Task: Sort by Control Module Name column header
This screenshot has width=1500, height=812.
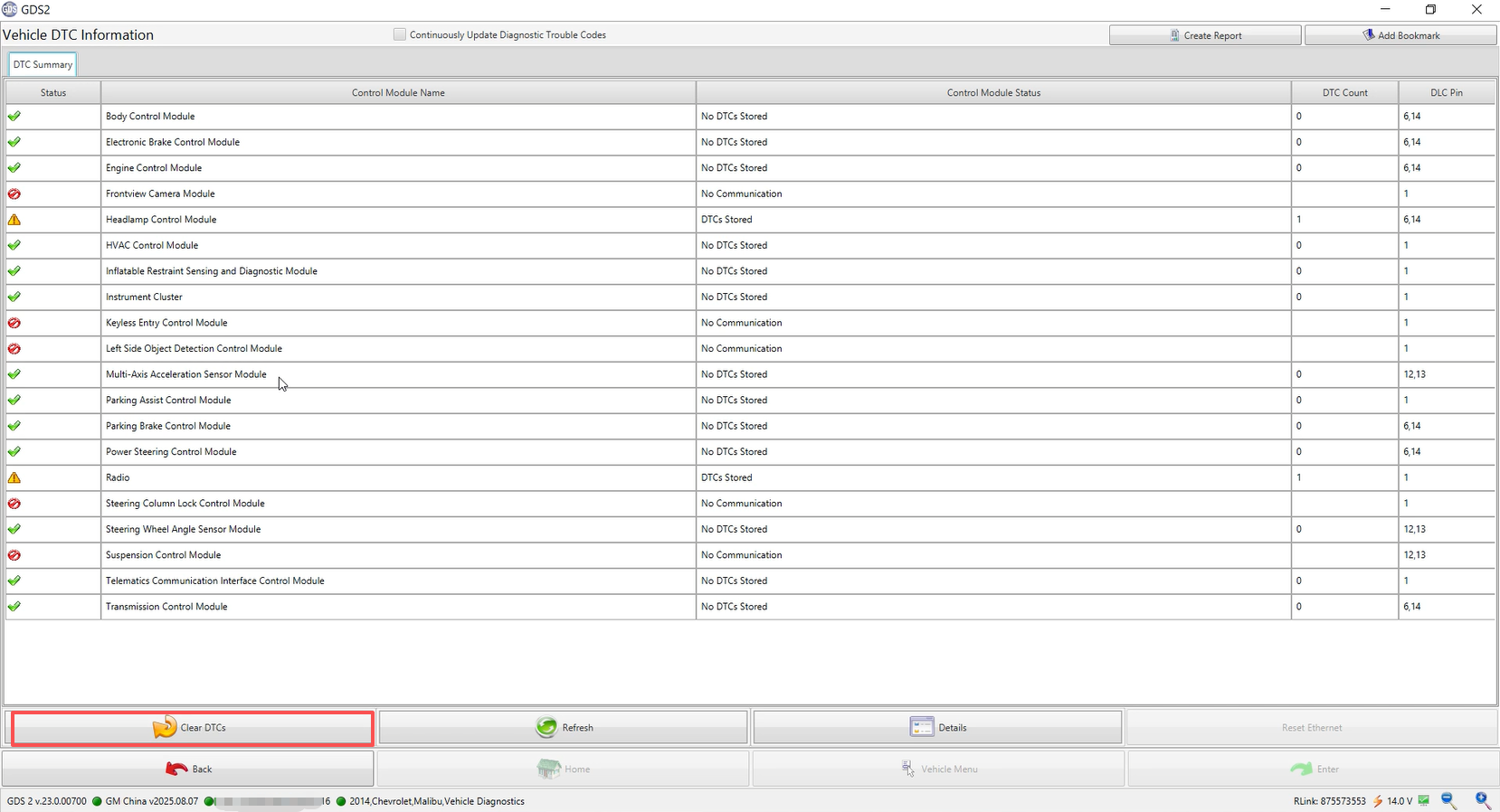Action: pyautogui.click(x=398, y=92)
